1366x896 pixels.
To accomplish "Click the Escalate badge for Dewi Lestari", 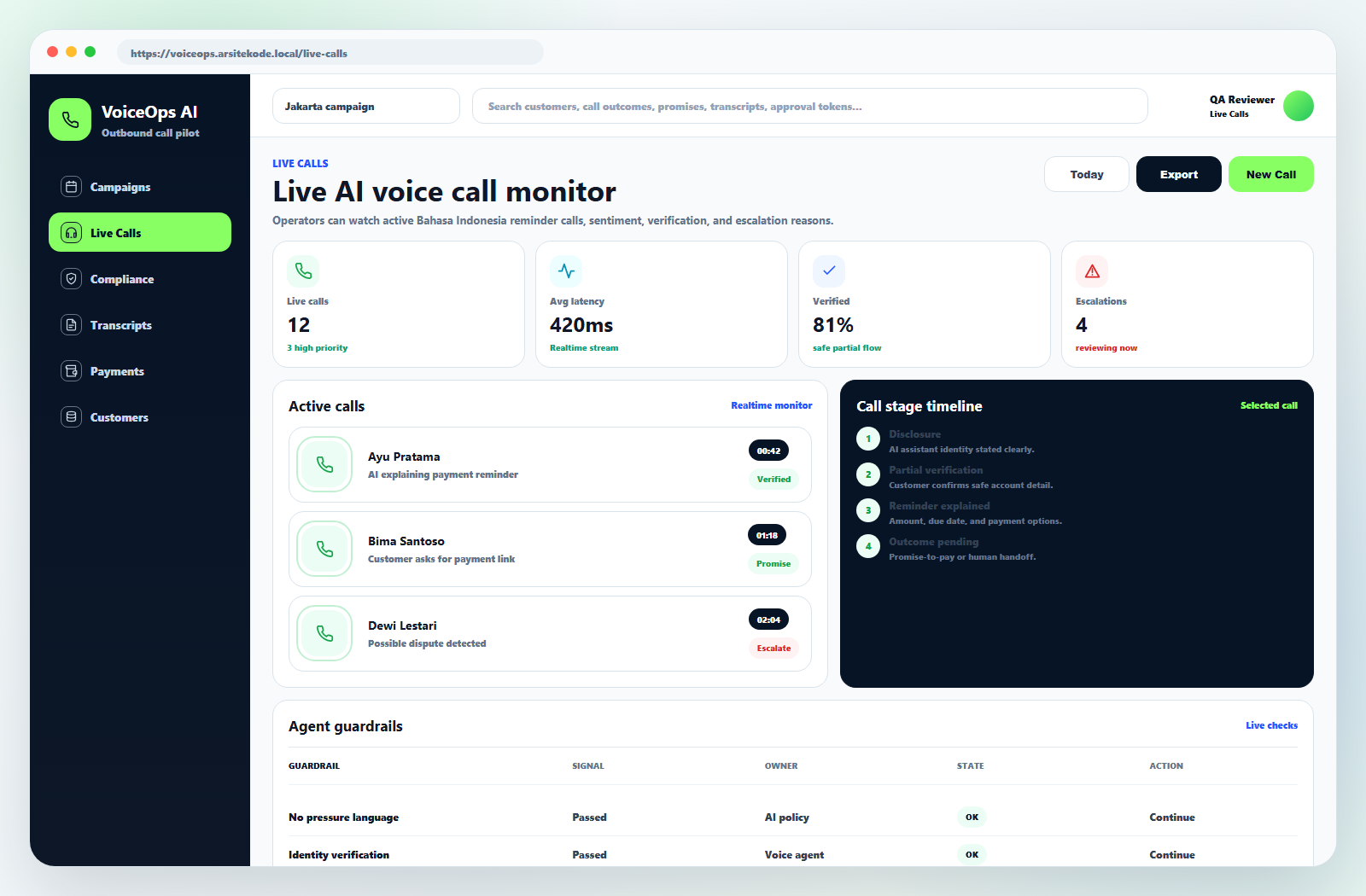I will coord(773,648).
